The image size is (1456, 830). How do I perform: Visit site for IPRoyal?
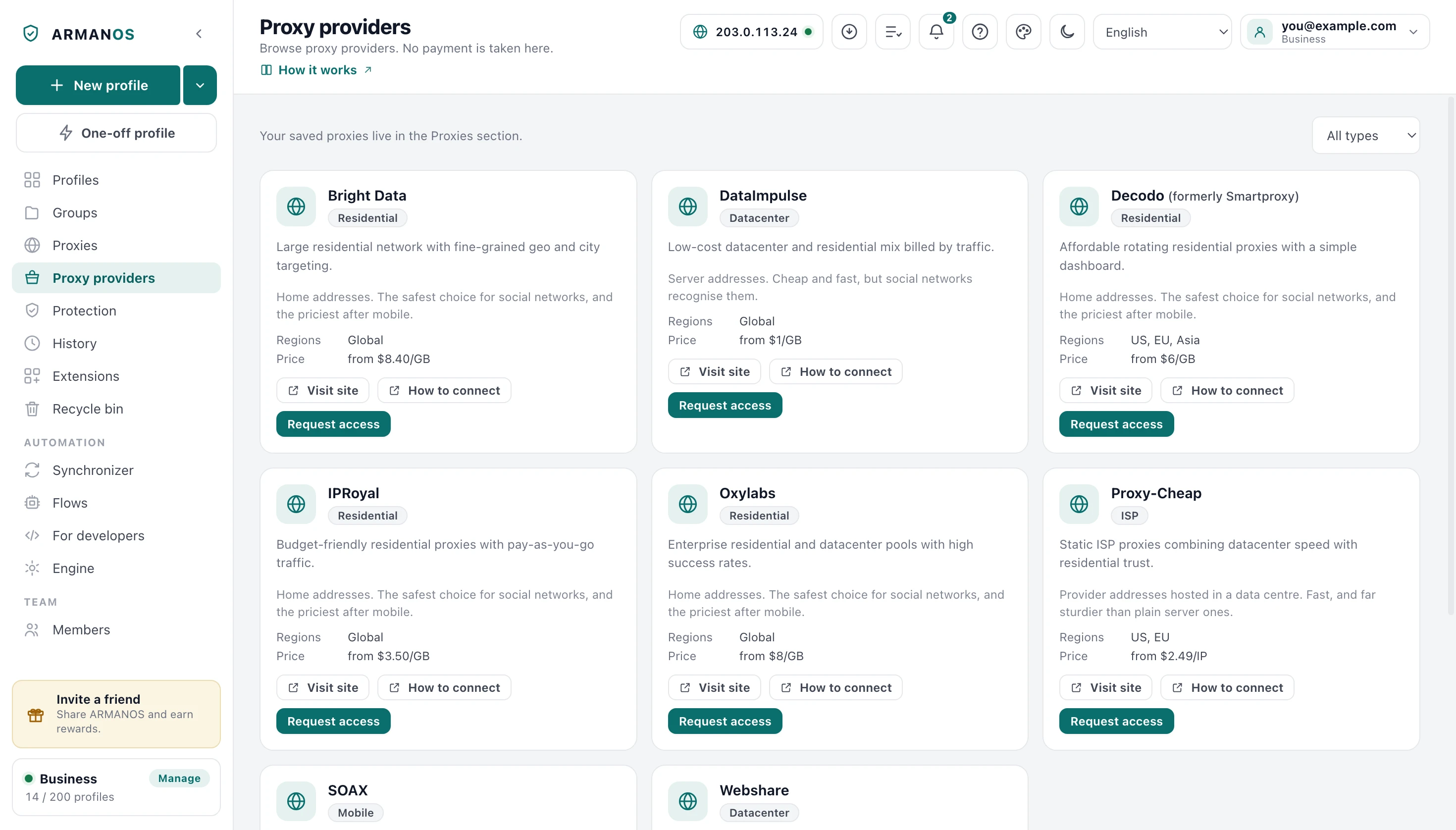[323, 687]
